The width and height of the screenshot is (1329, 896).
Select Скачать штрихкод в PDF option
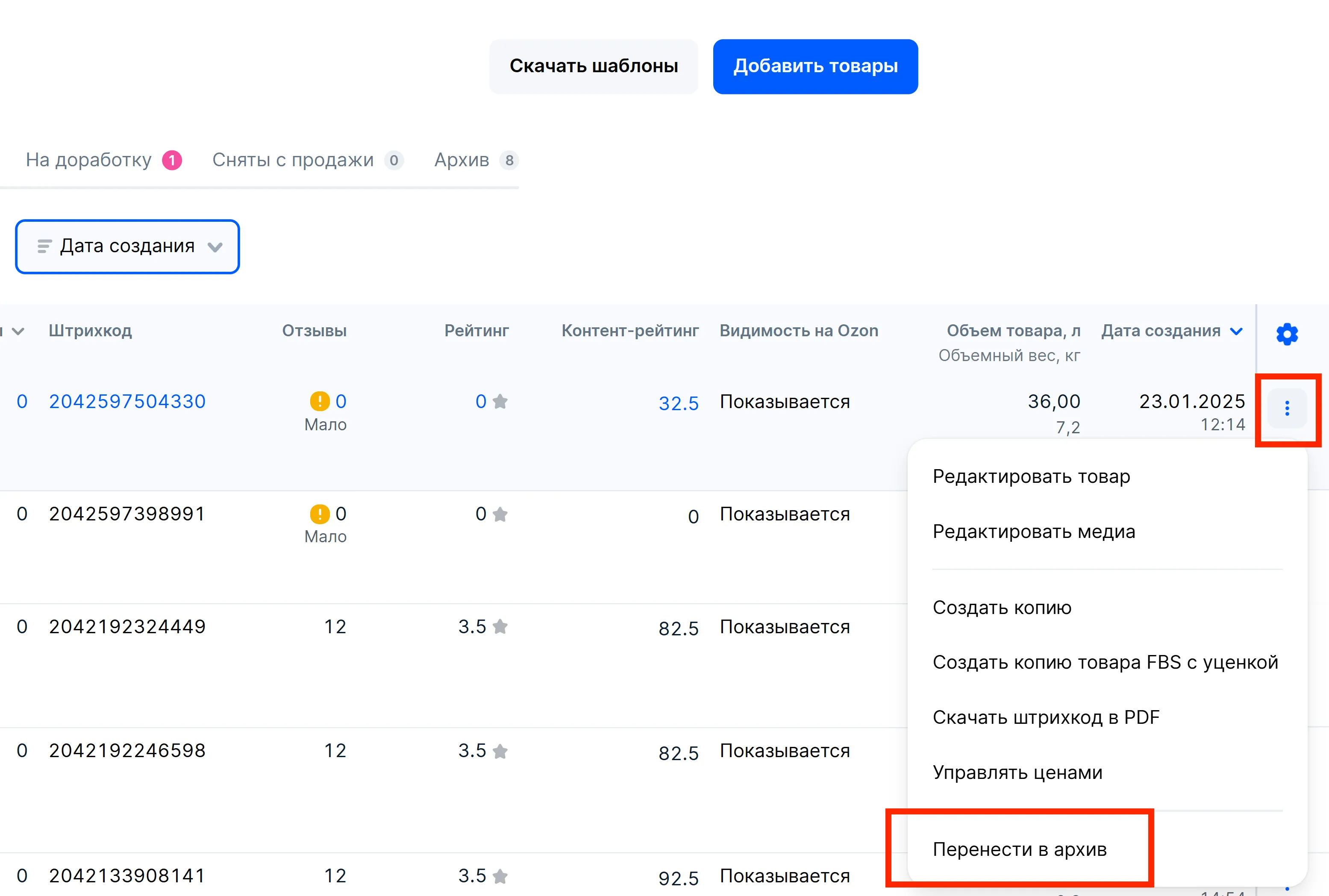click(x=1046, y=717)
